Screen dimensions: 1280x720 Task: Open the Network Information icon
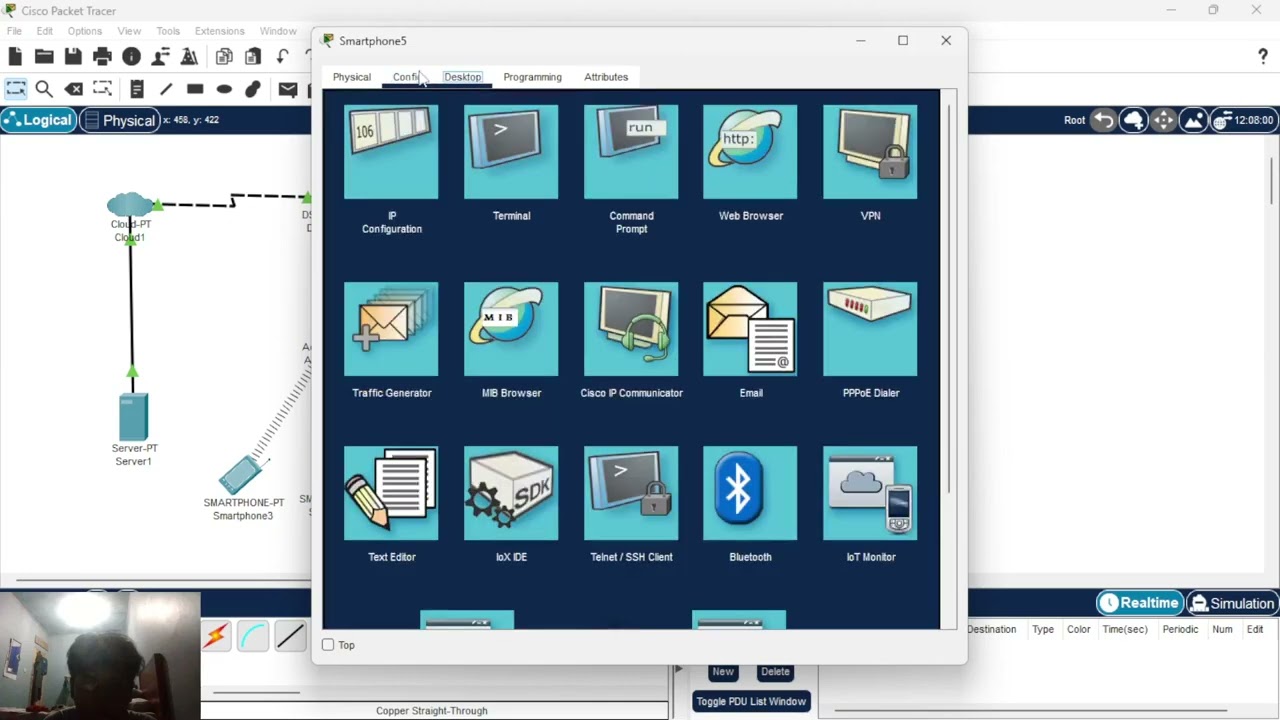point(131,57)
